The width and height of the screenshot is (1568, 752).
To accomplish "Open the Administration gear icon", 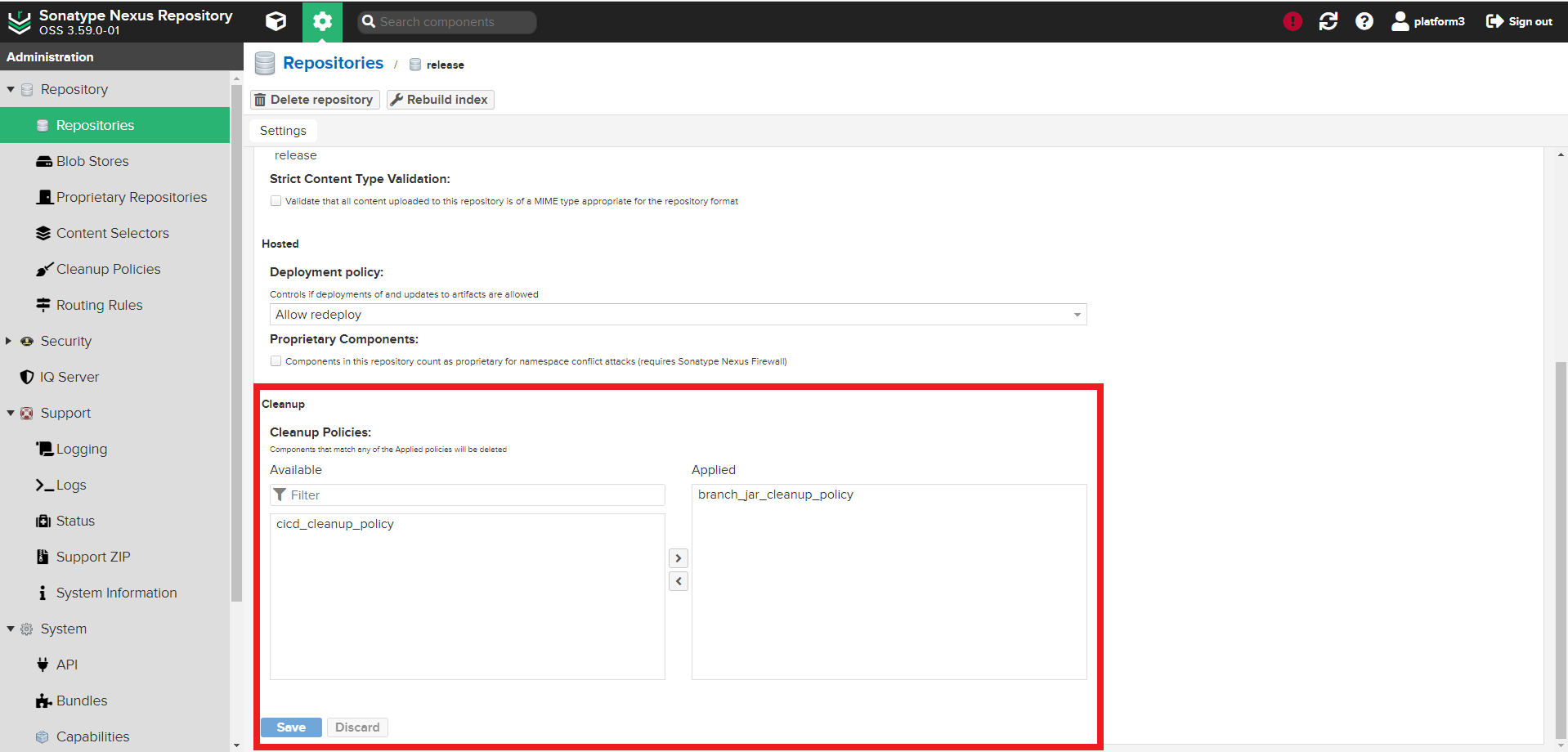I will (322, 21).
